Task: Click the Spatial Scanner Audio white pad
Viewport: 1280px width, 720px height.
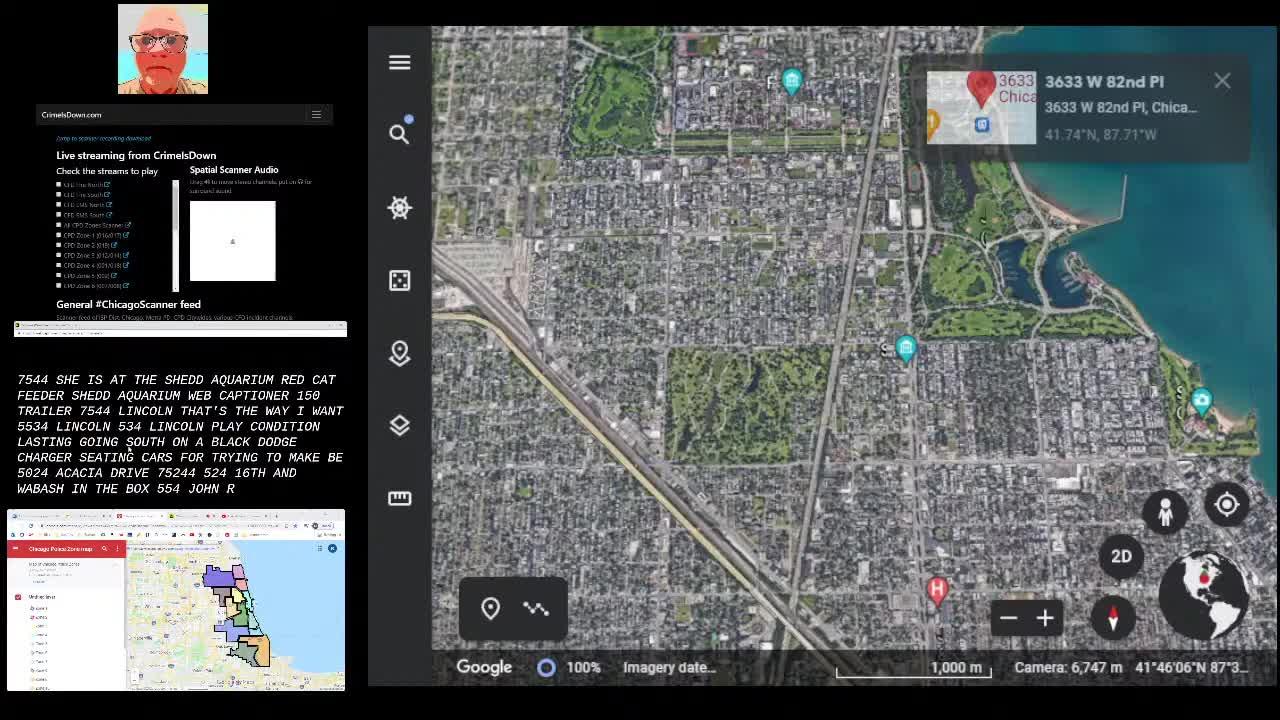Action: pos(232,241)
